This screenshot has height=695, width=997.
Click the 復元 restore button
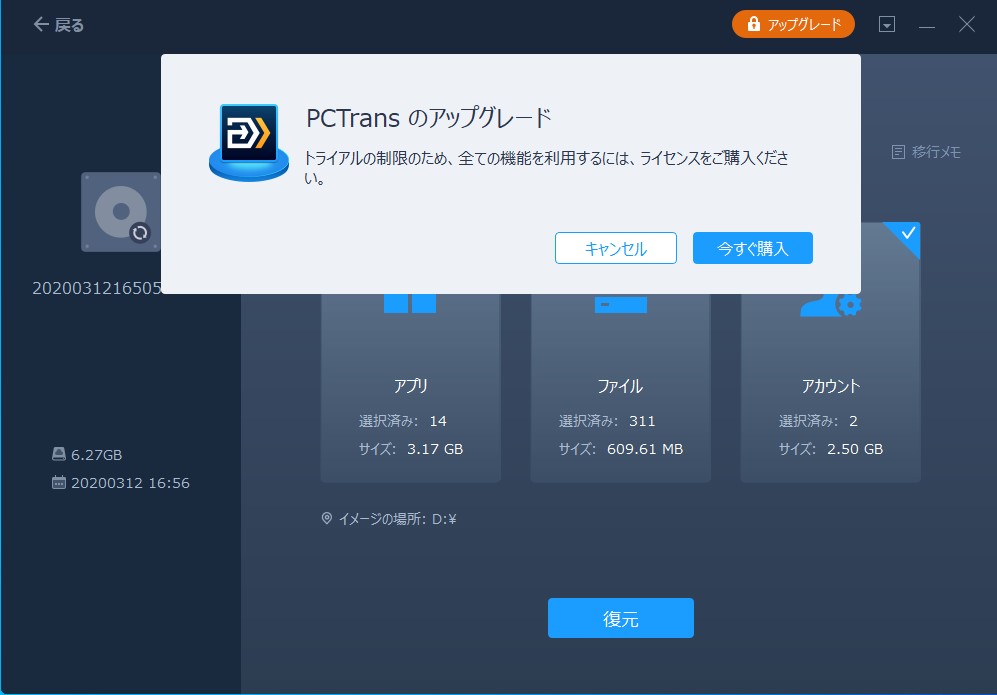point(621,618)
